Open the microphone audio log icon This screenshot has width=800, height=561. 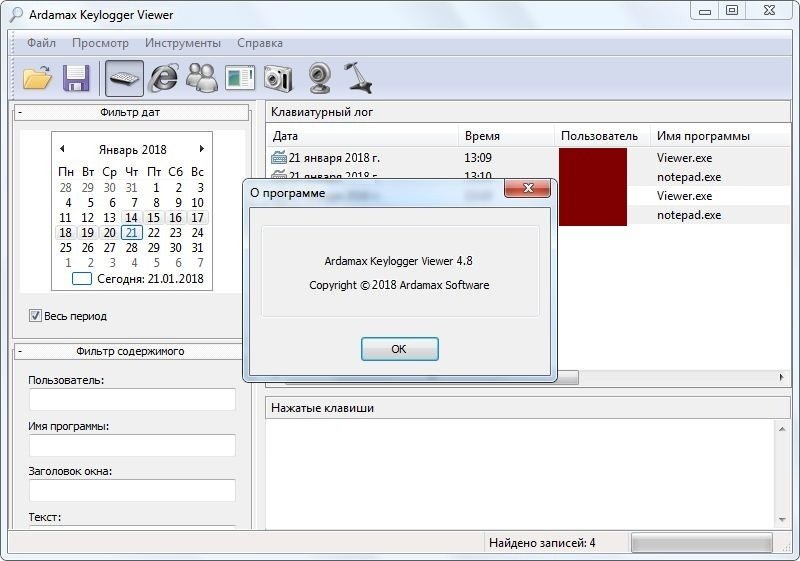358,78
